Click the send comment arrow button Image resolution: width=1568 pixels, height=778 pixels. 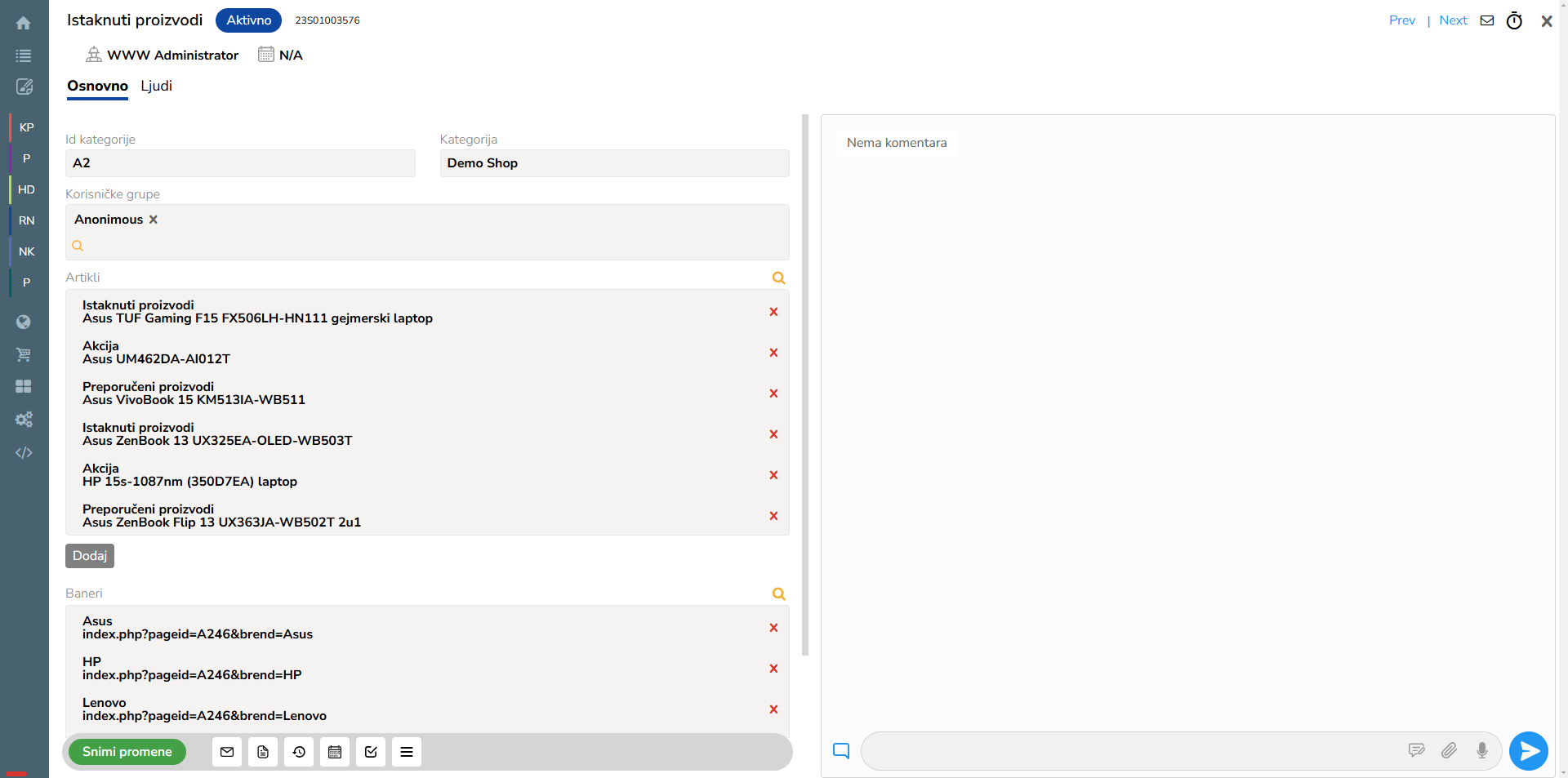[x=1528, y=751]
